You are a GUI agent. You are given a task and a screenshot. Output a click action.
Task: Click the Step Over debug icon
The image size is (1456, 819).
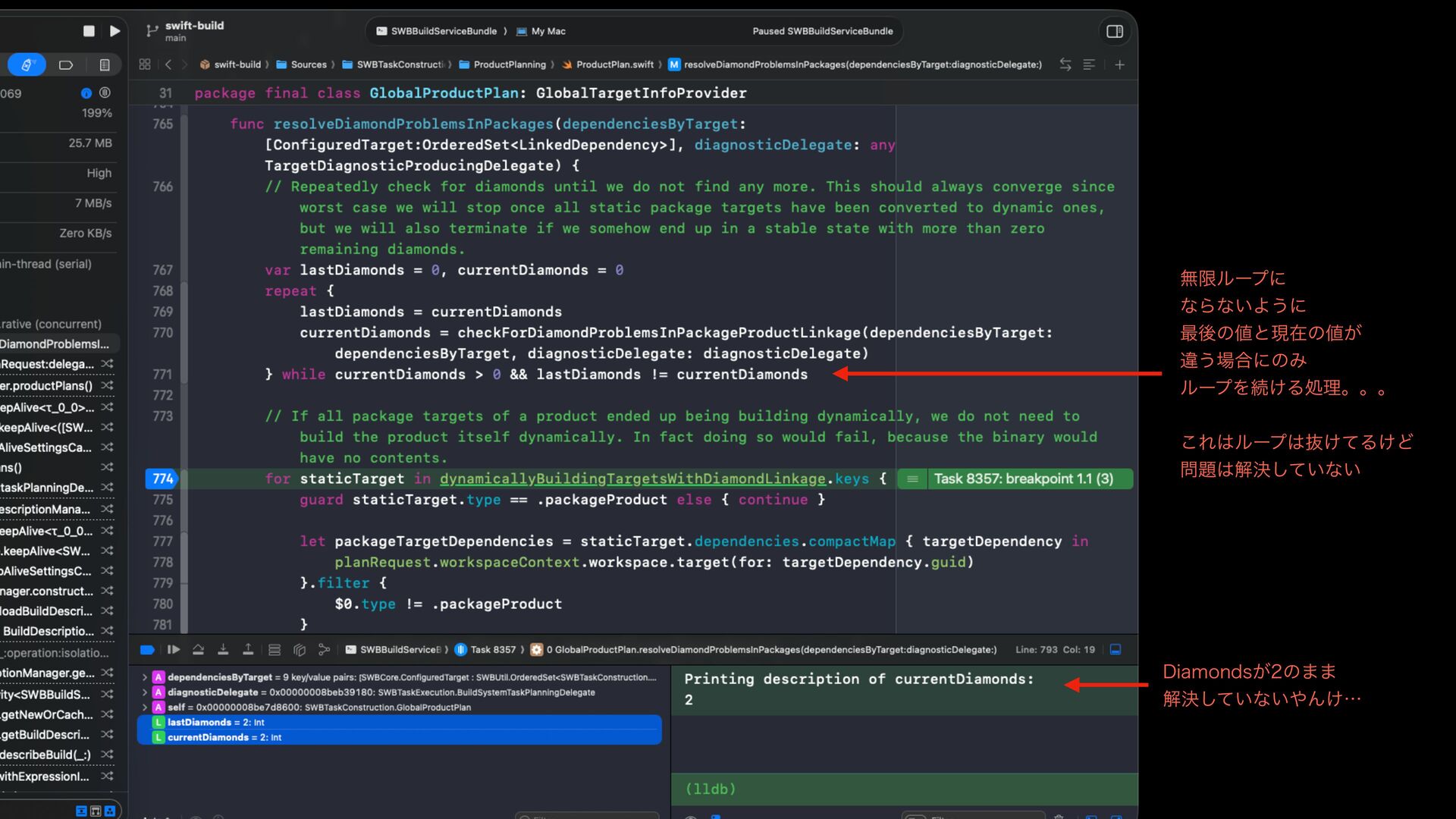pyautogui.click(x=198, y=650)
